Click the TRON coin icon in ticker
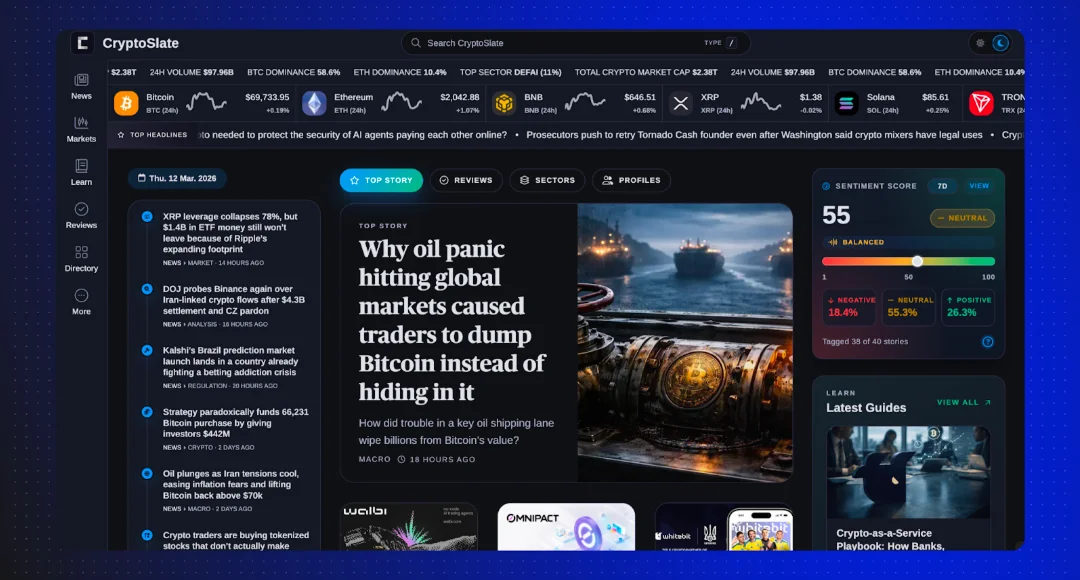The image size is (1080, 580). (x=981, y=103)
